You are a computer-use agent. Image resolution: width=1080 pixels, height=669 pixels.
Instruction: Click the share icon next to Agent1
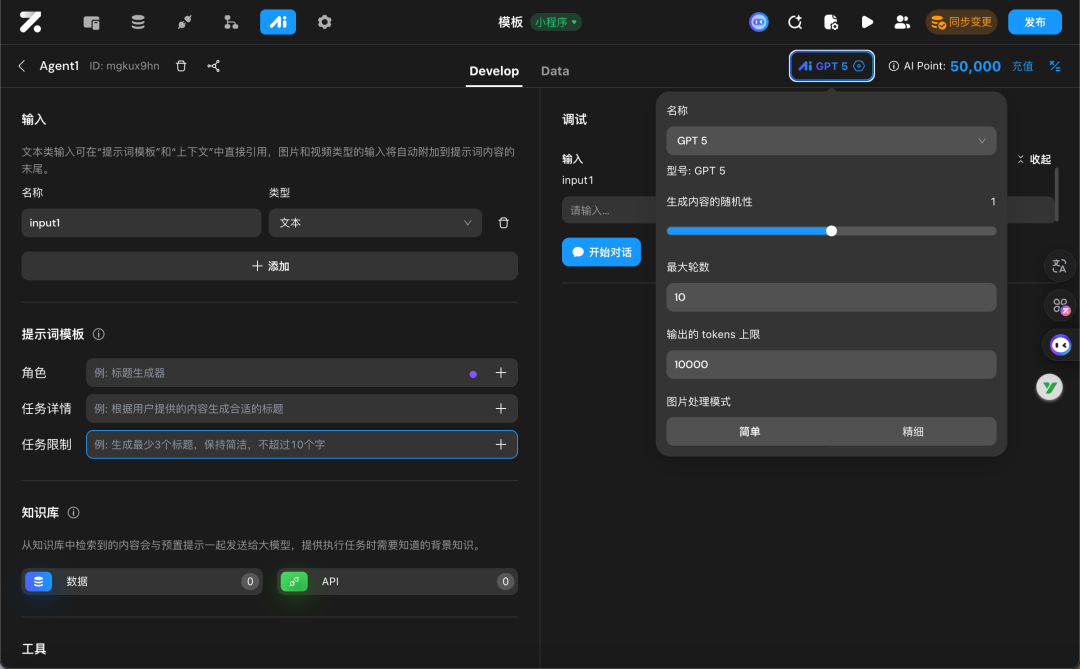click(214, 65)
